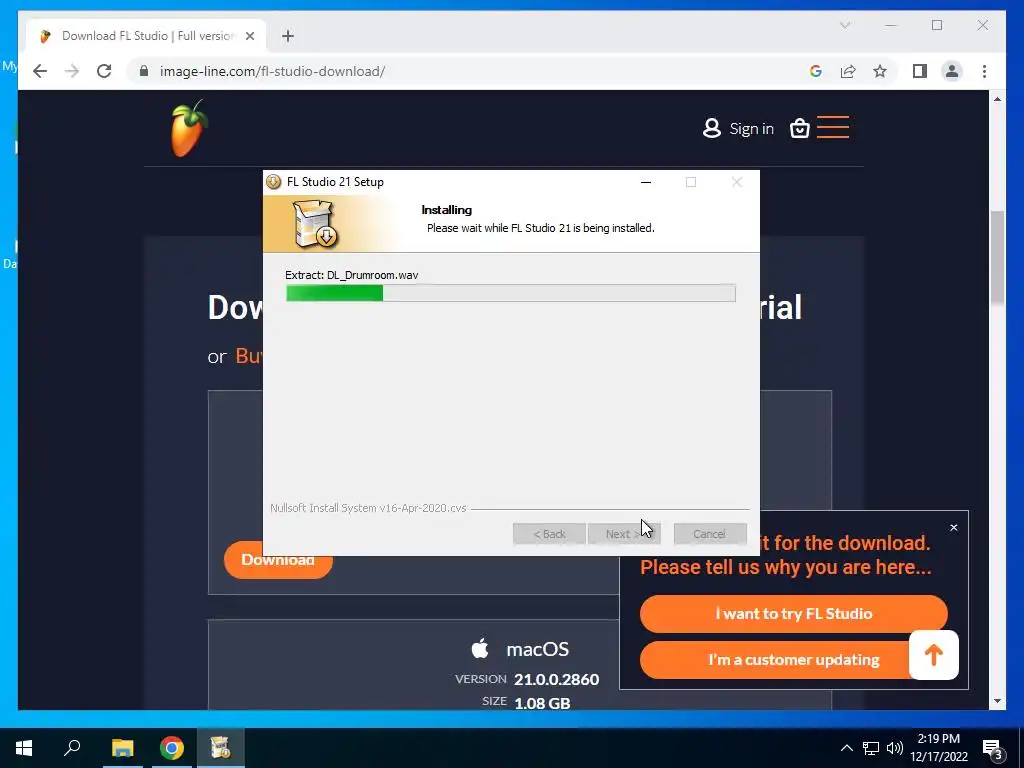This screenshot has height=768, width=1024.
Task: Click the Google icon in the address bar
Action: [x=816, y=71]
